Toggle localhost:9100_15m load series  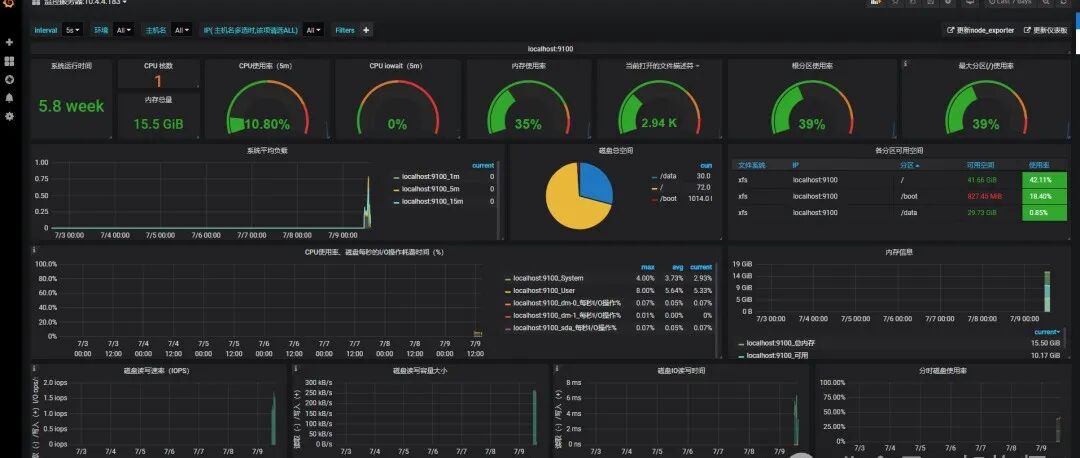click(433, 201)
